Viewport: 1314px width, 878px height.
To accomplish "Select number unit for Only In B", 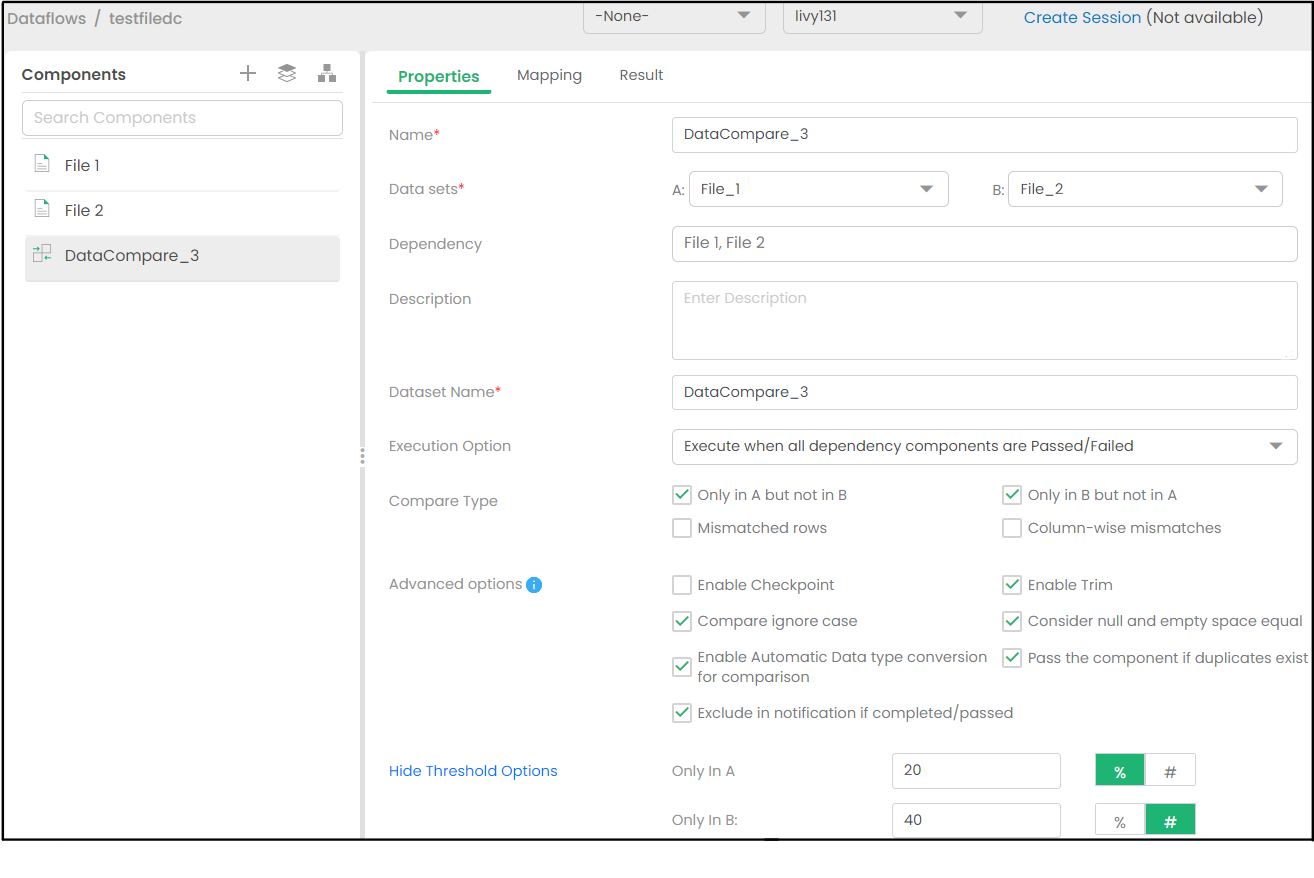I will (1170, 821).
